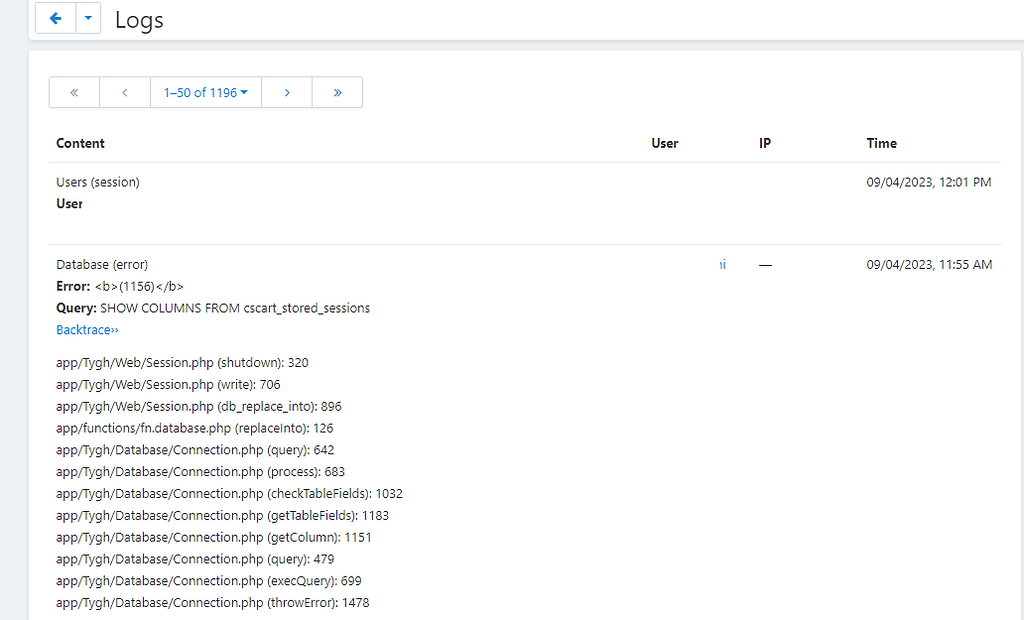Select the IP column header

[x=765, y=143]
